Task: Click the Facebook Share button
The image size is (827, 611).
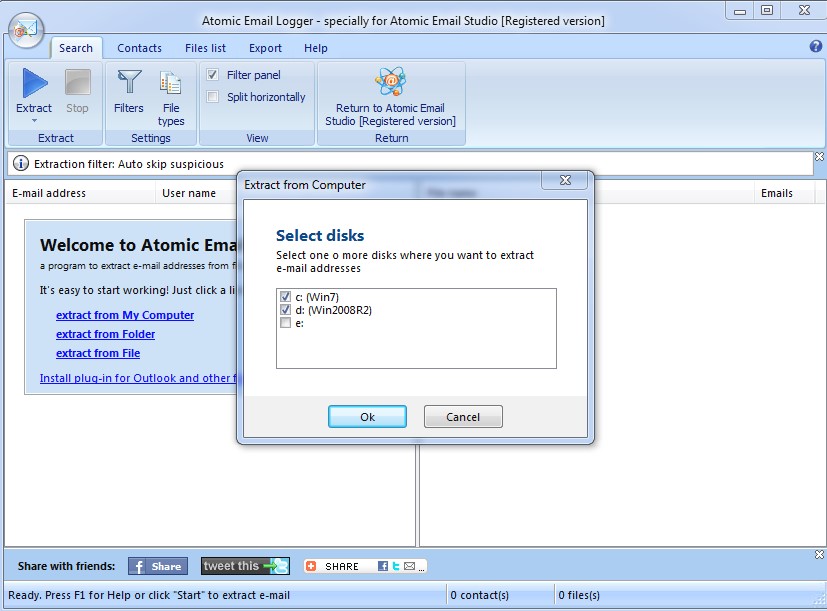Action: [158, 566]
